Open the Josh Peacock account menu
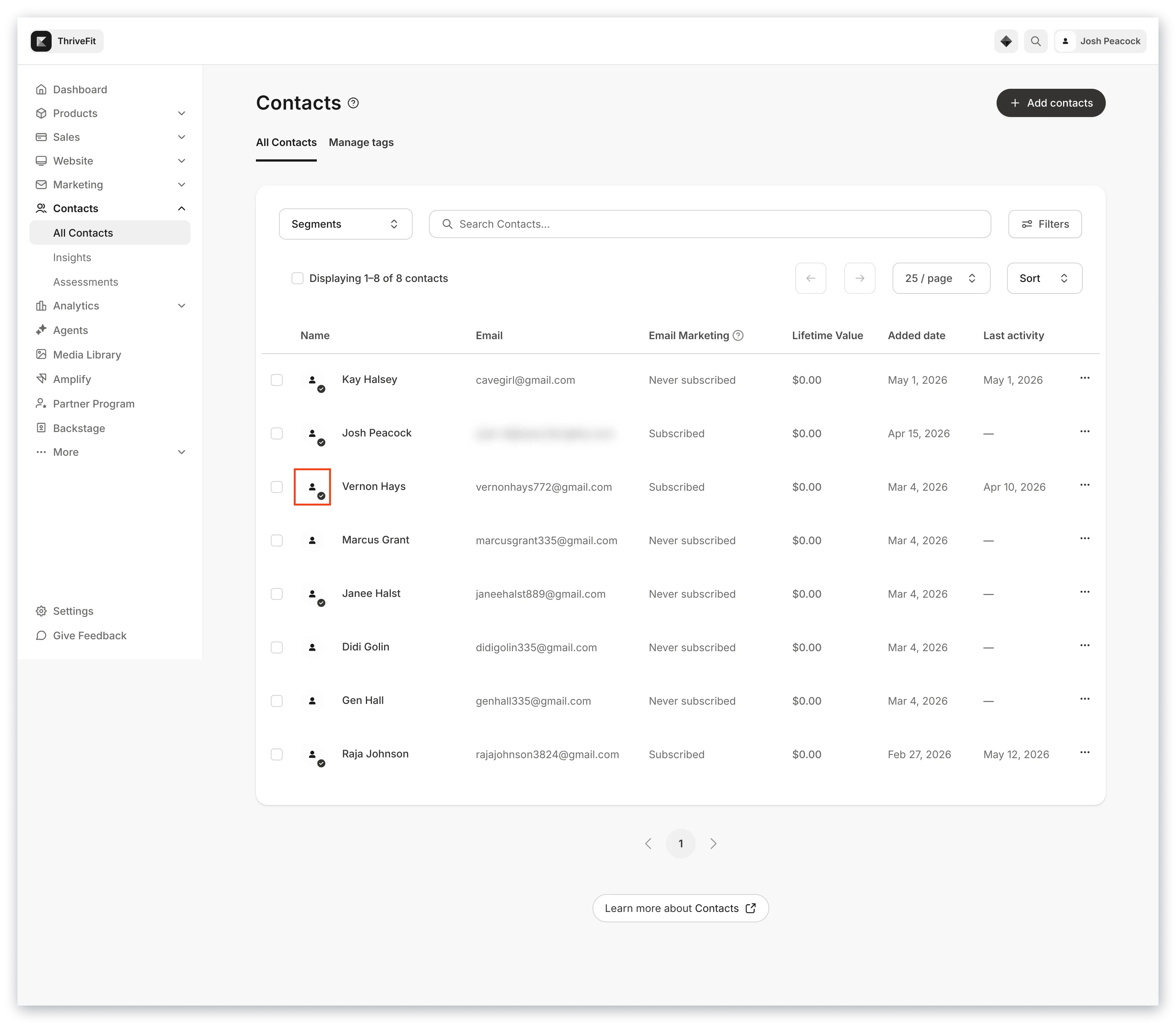 1100,41
